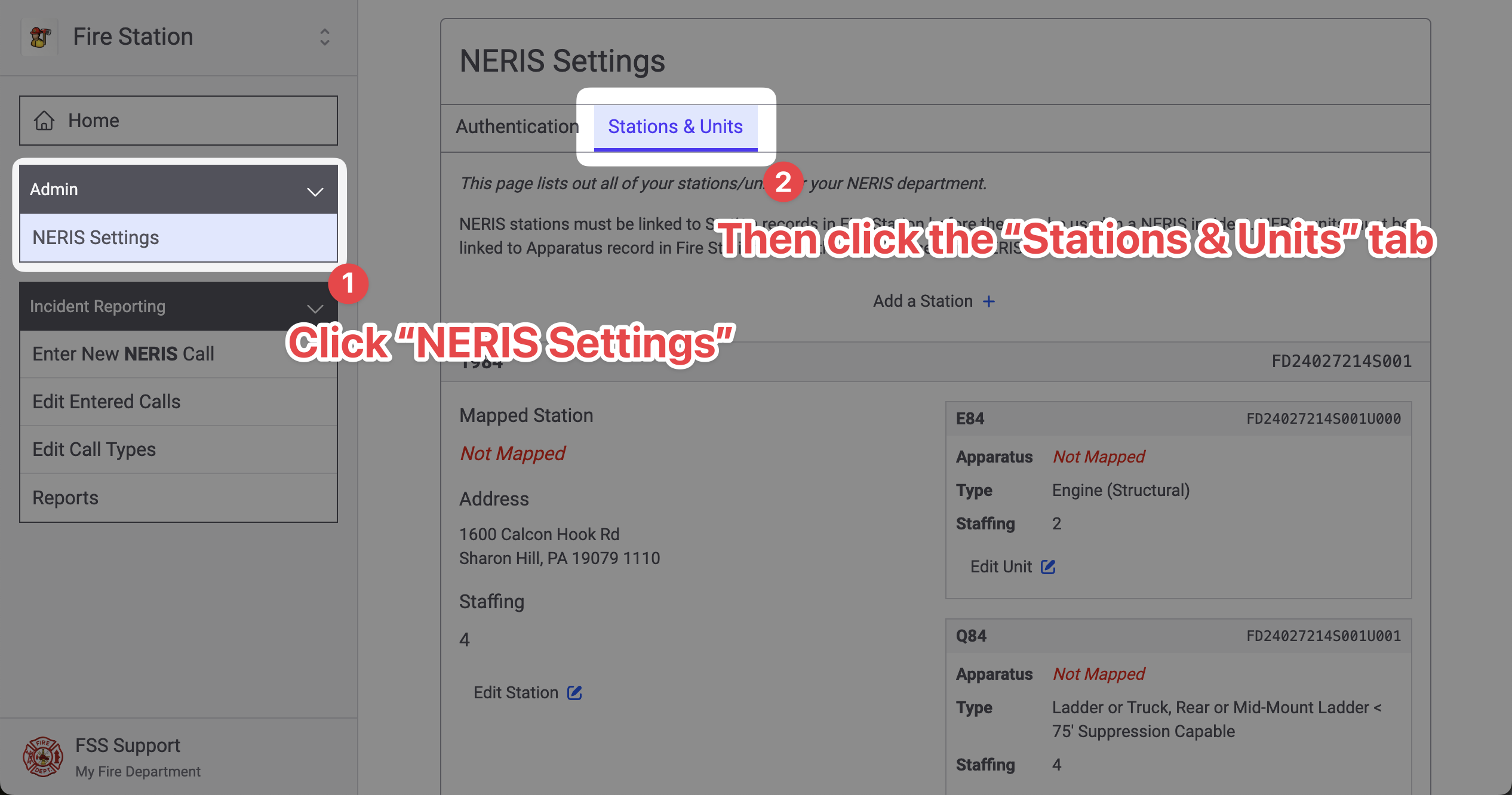
Task: Click the Add a Station link
Action: coord(923,301)
